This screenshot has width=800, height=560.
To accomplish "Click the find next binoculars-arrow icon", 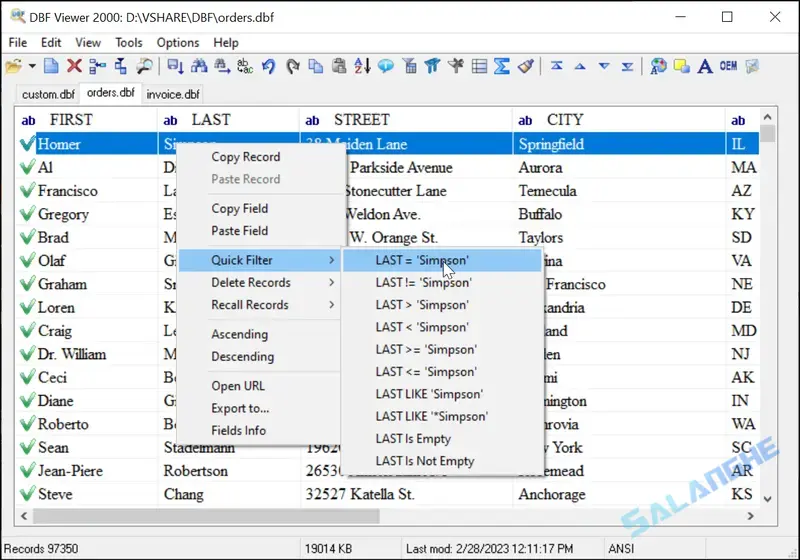I will pyautogui.click(x=222, y=66).
